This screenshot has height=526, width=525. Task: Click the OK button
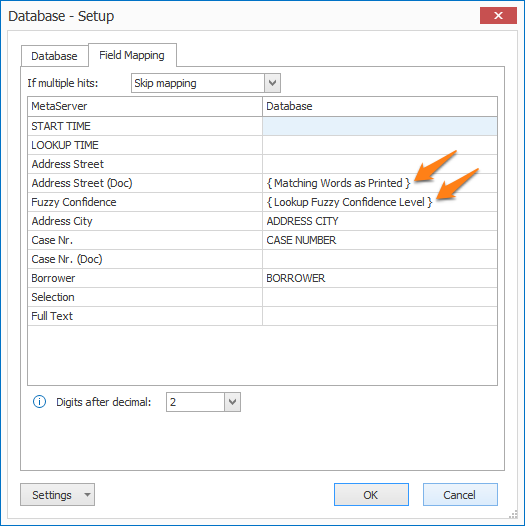click(371, 494)
